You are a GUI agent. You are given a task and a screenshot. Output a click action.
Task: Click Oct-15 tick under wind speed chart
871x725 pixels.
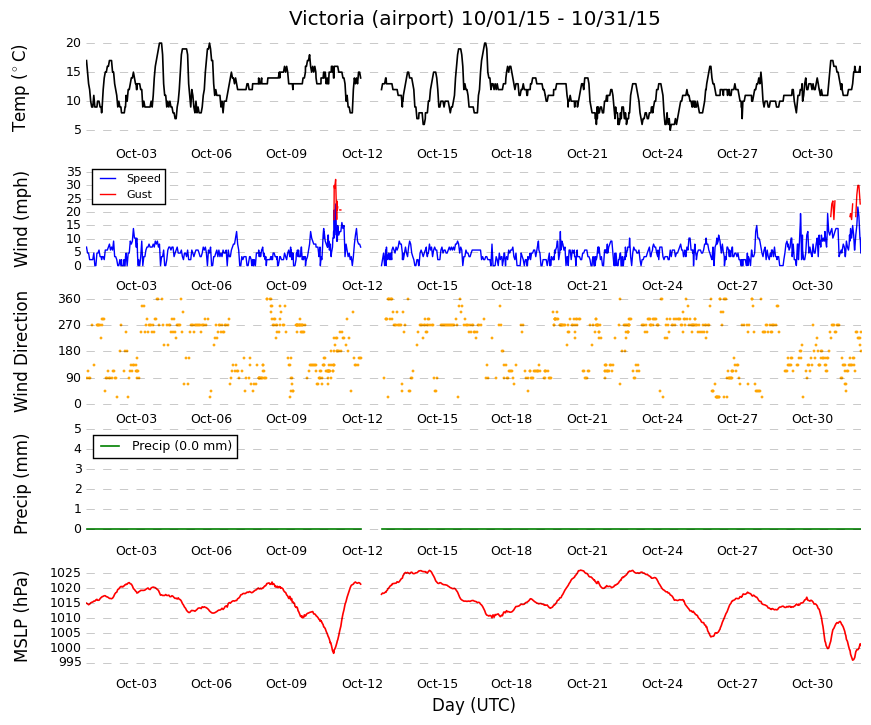point(437,286)
